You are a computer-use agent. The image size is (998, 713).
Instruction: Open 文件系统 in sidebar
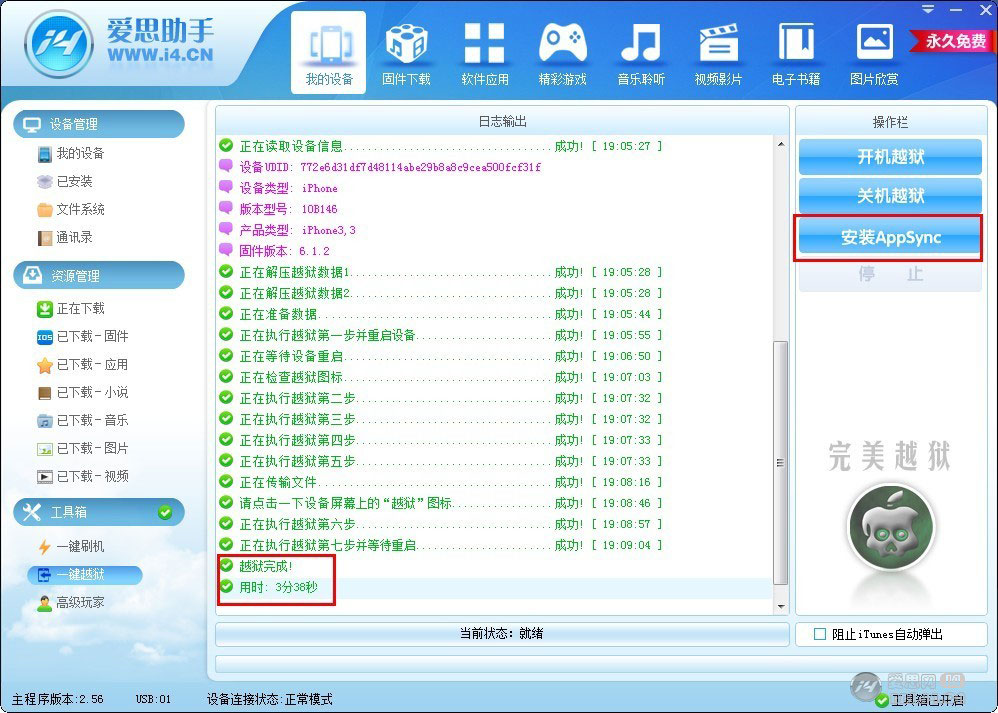[x=80, y=209]
